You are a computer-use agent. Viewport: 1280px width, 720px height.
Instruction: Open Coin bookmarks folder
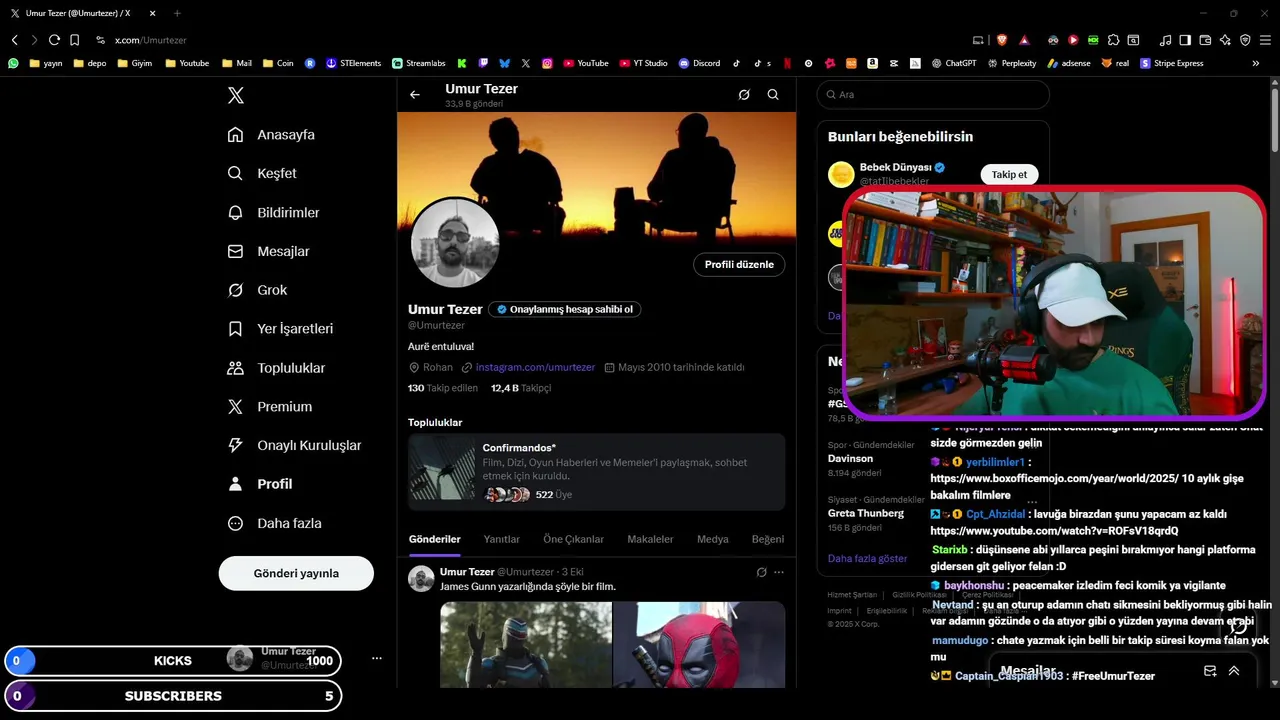point(278,63)
